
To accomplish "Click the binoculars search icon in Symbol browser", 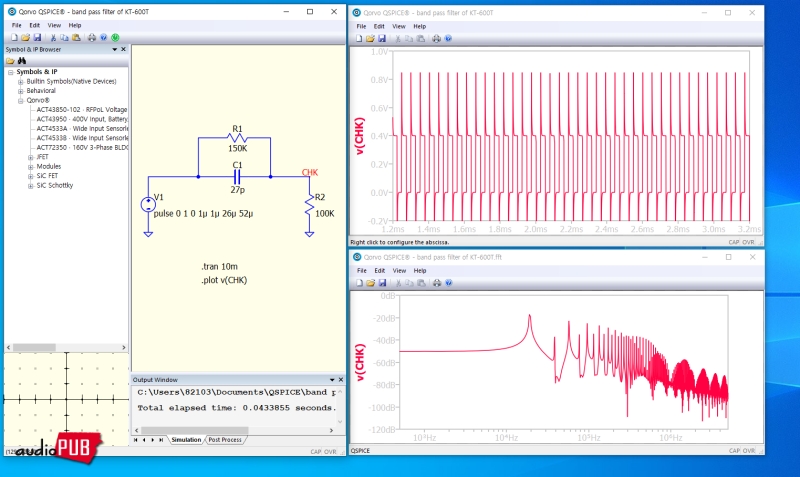I will click(22, 61).
